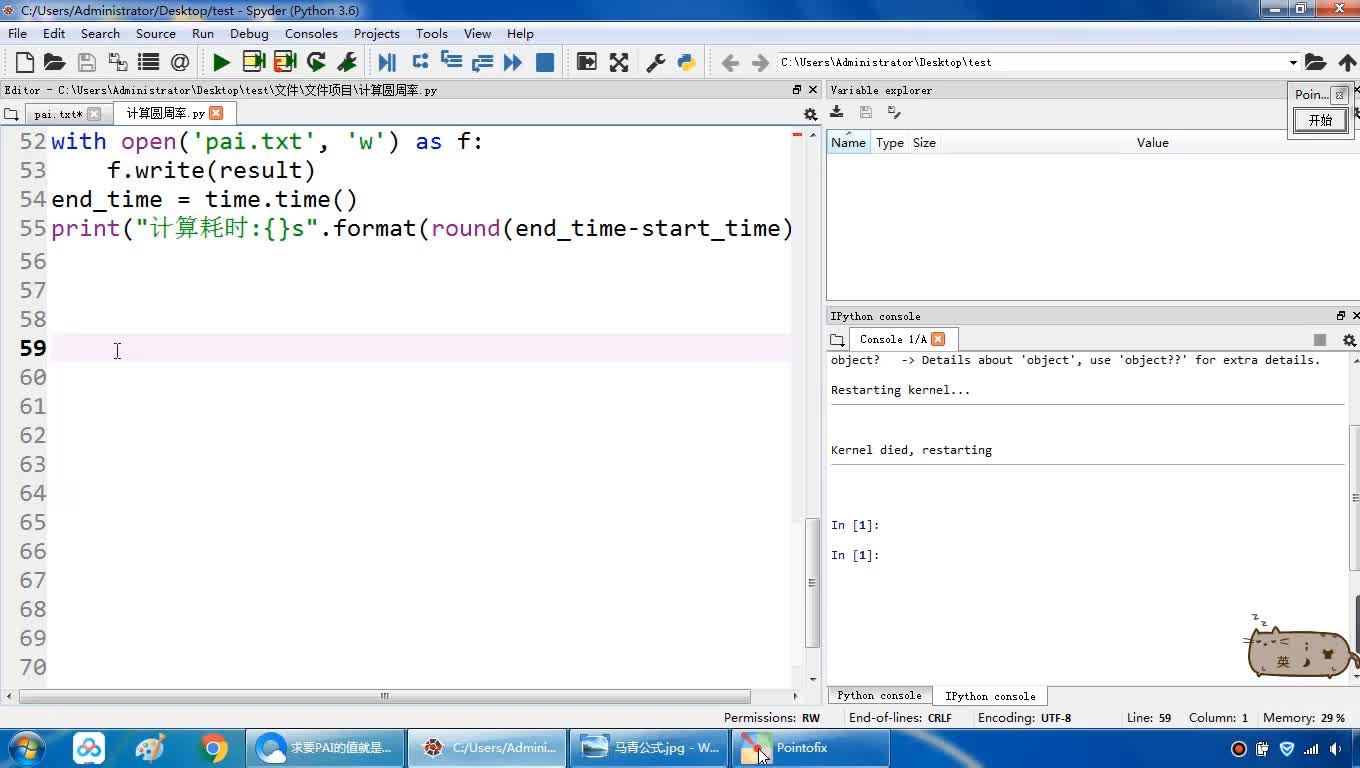Toggle fullscreen mode with the crossed-arrows icon
The height and width of the screenshot is (768, 1360).
619,63
